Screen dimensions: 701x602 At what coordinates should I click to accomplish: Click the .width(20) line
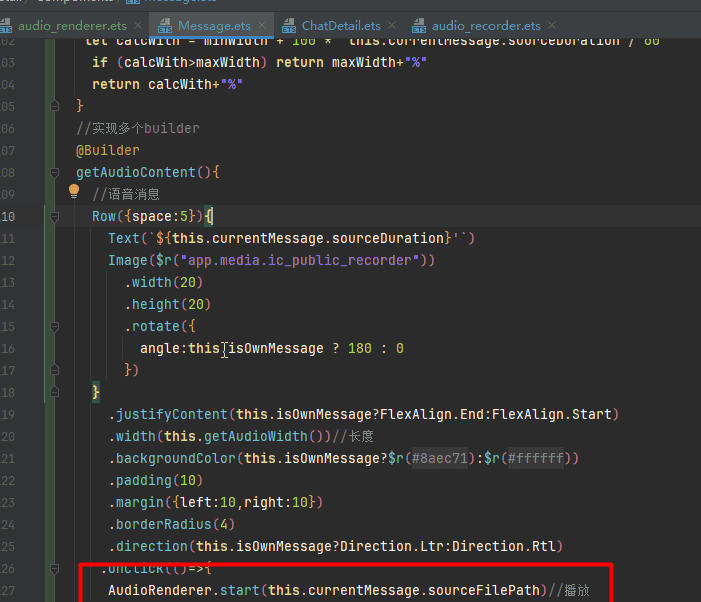(x=164, y=282)
